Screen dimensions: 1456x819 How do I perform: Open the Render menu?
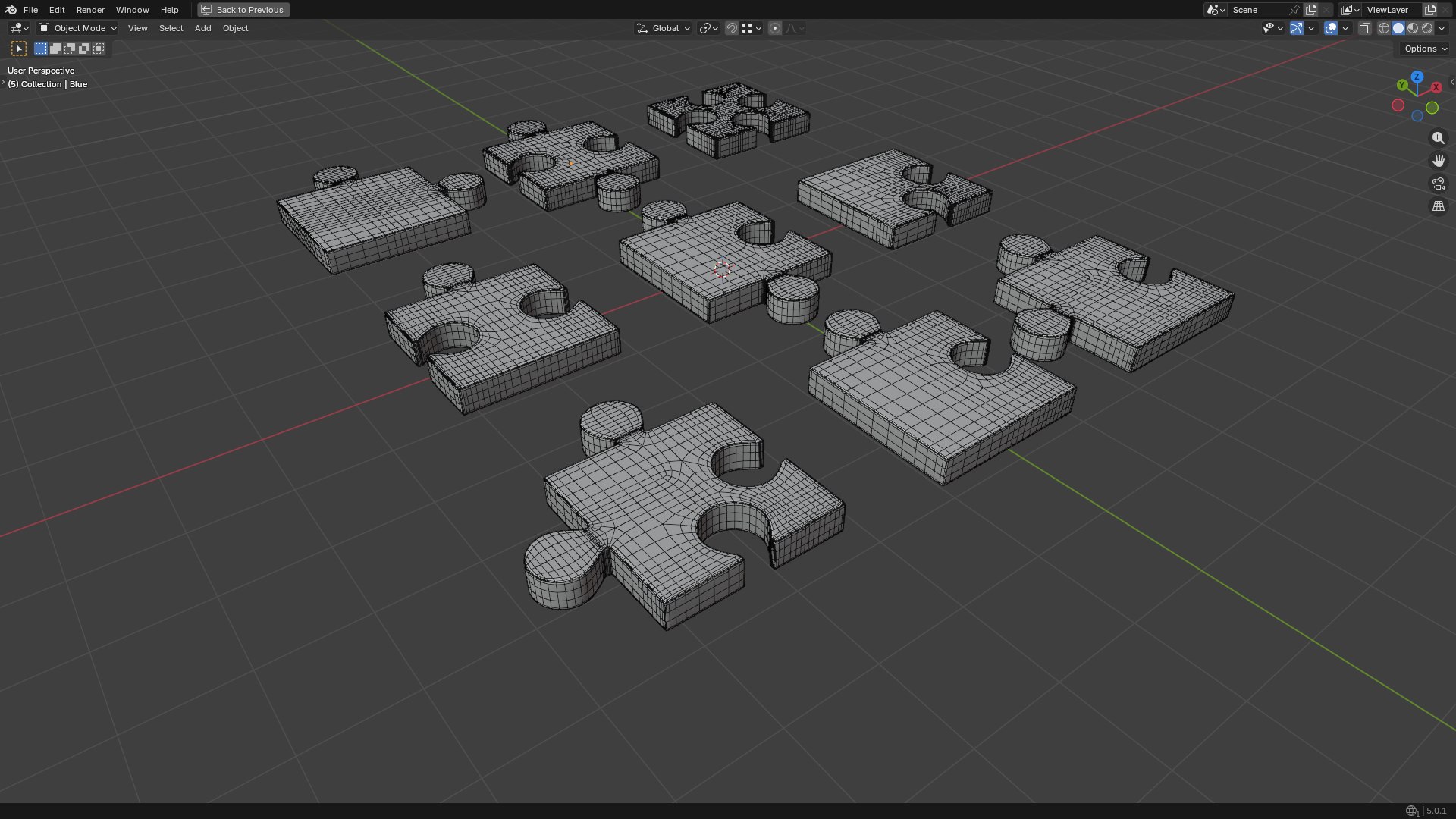pos(90,10)
